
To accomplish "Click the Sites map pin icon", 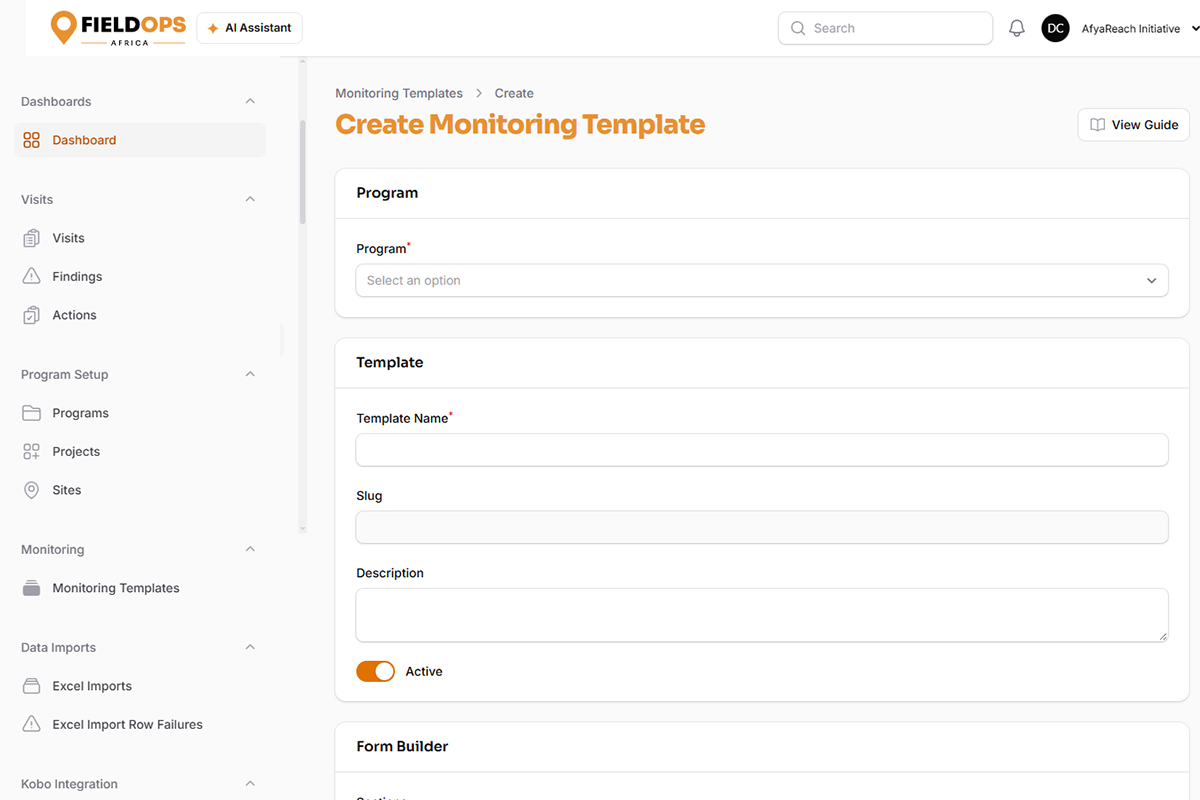I will point(32,490).
